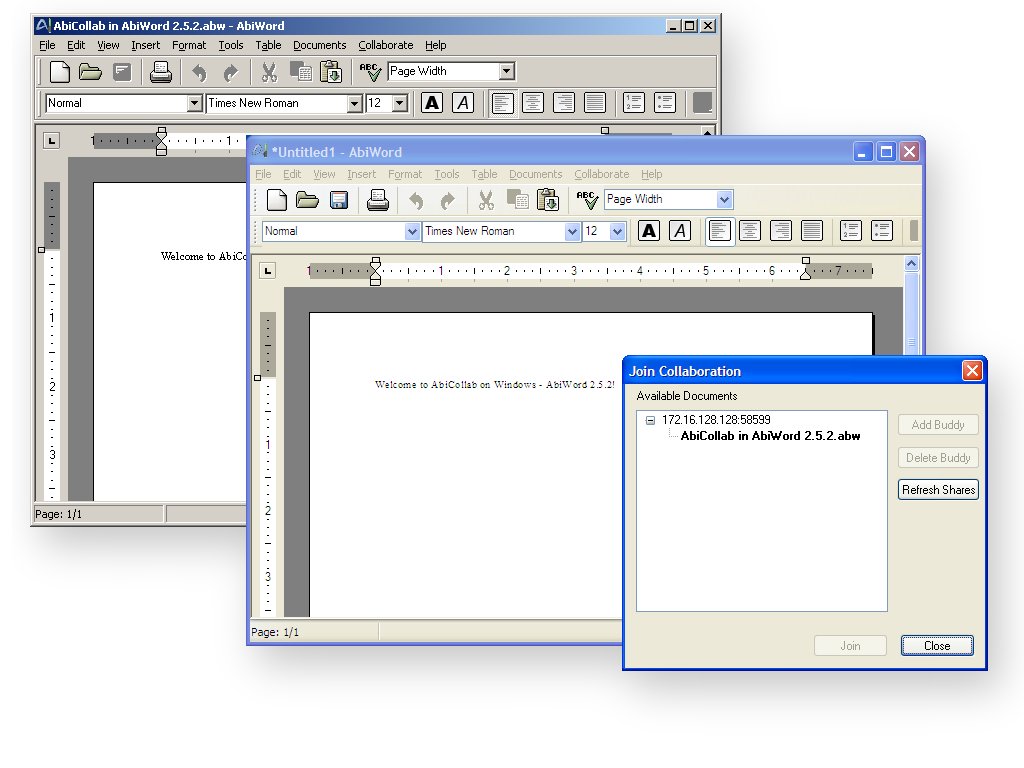Enable justify alignment in Untitled1 window
Screen dimensions: 1024x768
click(812, 231)
